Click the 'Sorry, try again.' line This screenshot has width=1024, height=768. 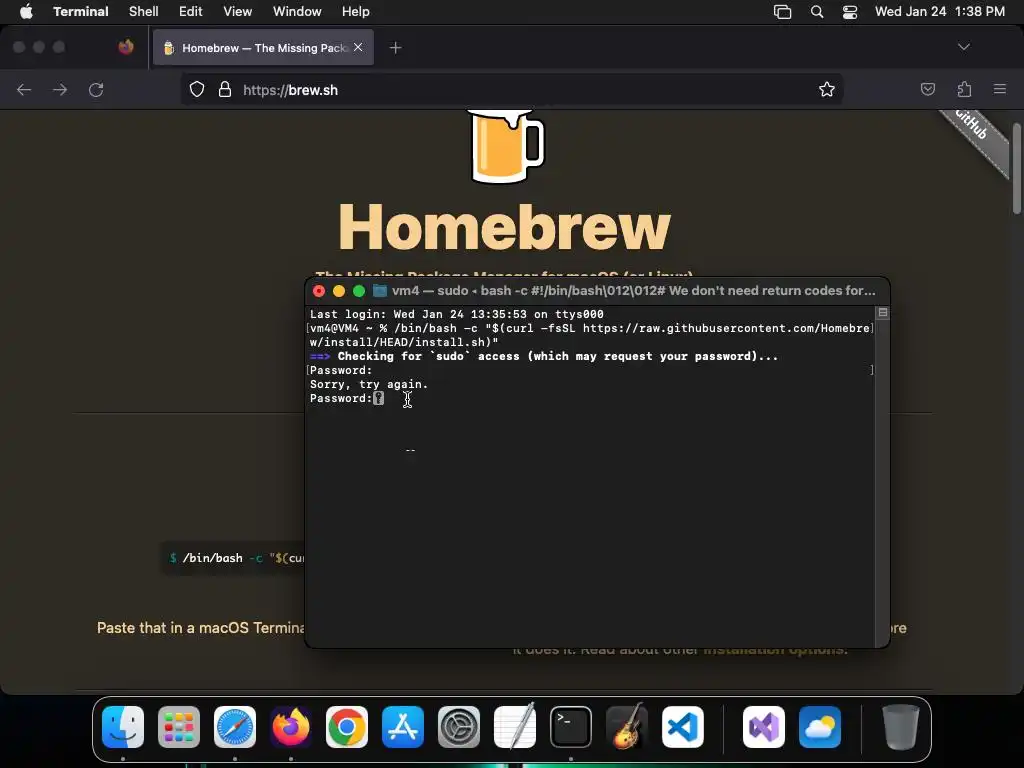pyautogui.click(x=369, y=384)
